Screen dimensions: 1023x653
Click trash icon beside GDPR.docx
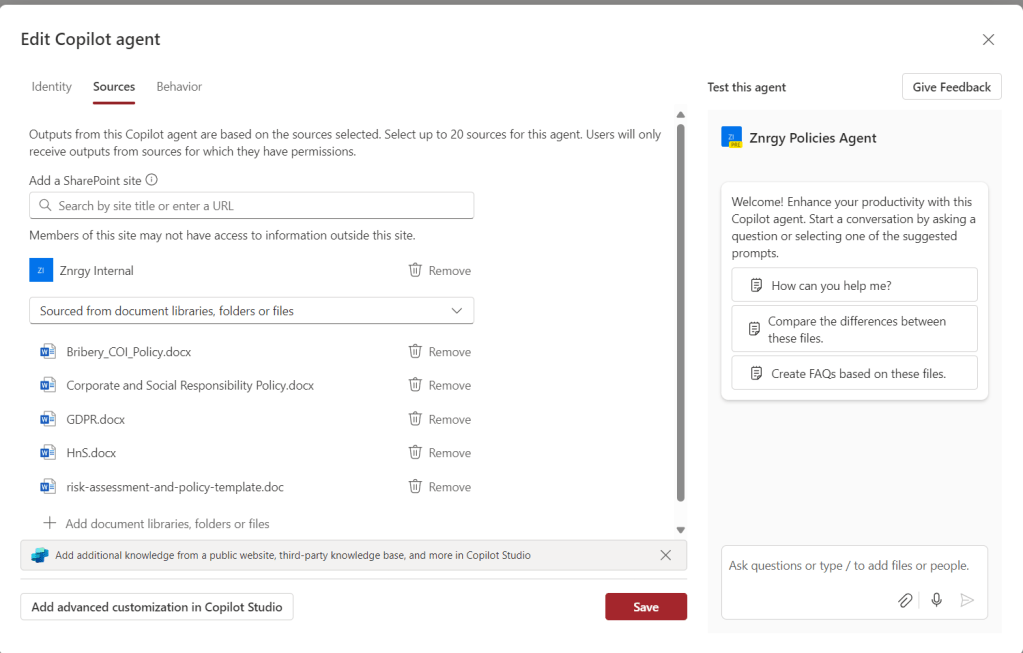coord(415,419)
